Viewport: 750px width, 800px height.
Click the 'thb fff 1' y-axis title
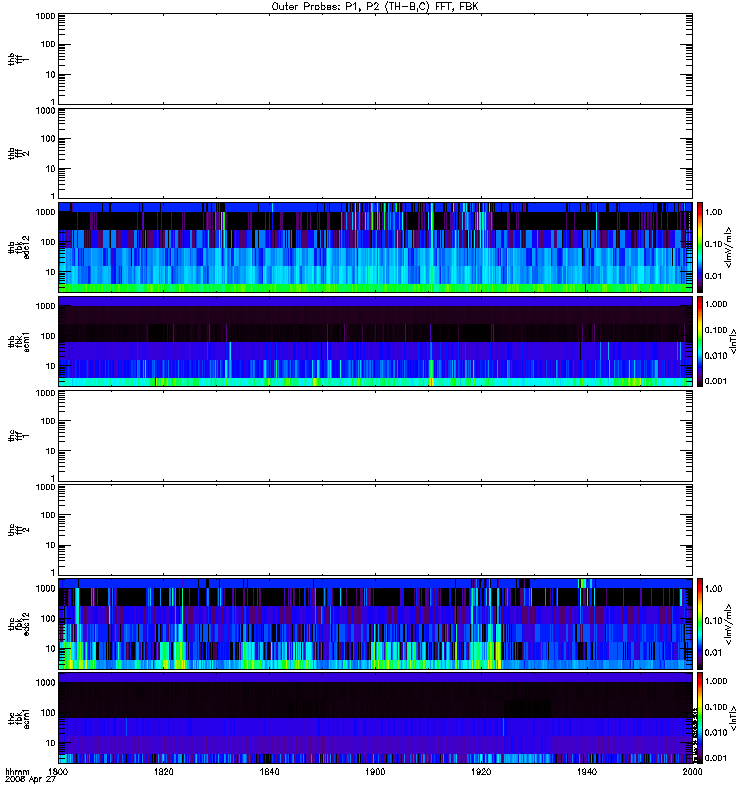18,59
